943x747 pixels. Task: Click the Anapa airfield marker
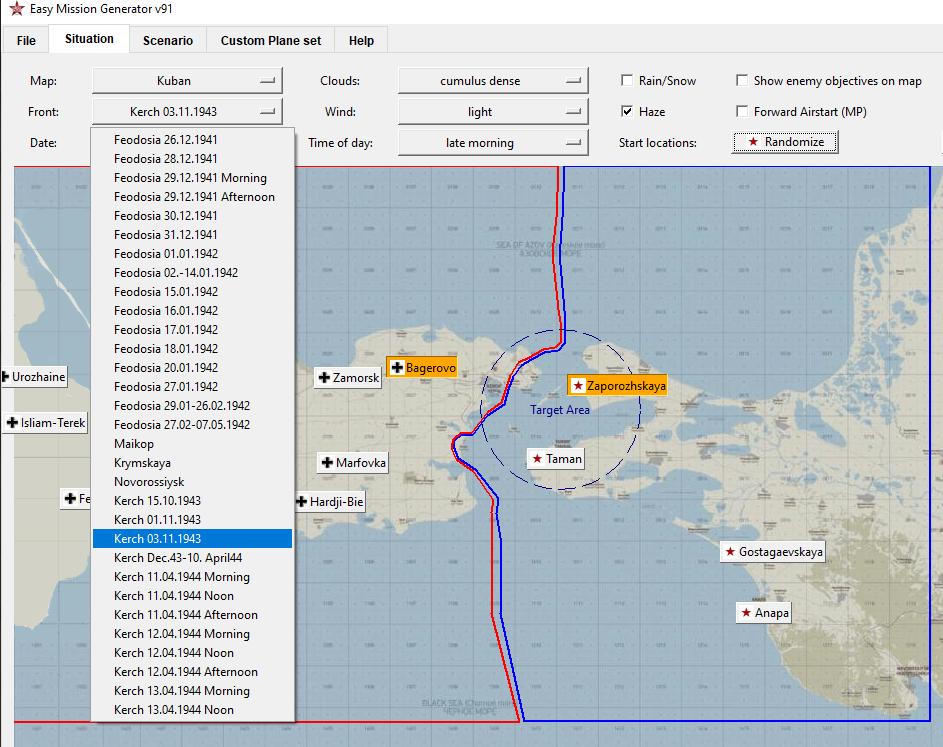(x=763, y=613)
